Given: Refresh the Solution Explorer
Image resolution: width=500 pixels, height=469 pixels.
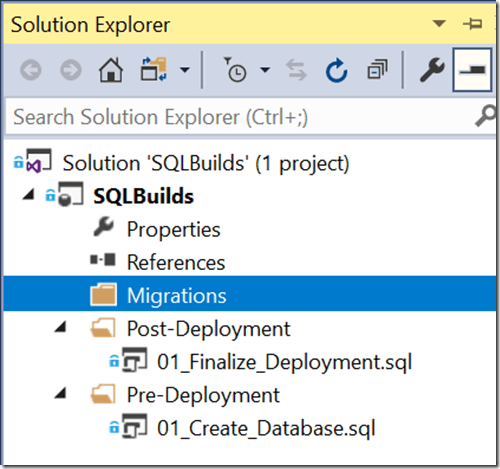Looking at the screenshot, I should pyautogui.click(x=337, y=70).
